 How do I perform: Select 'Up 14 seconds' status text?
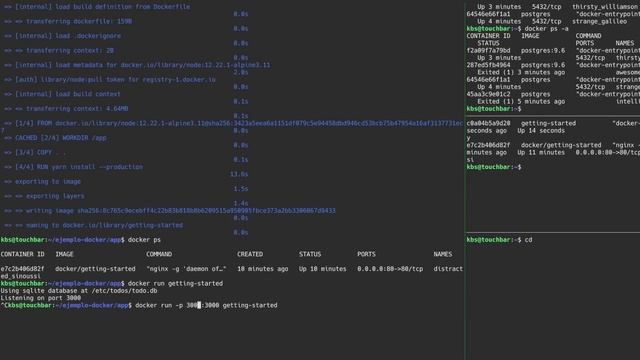(x=541, y=131)
